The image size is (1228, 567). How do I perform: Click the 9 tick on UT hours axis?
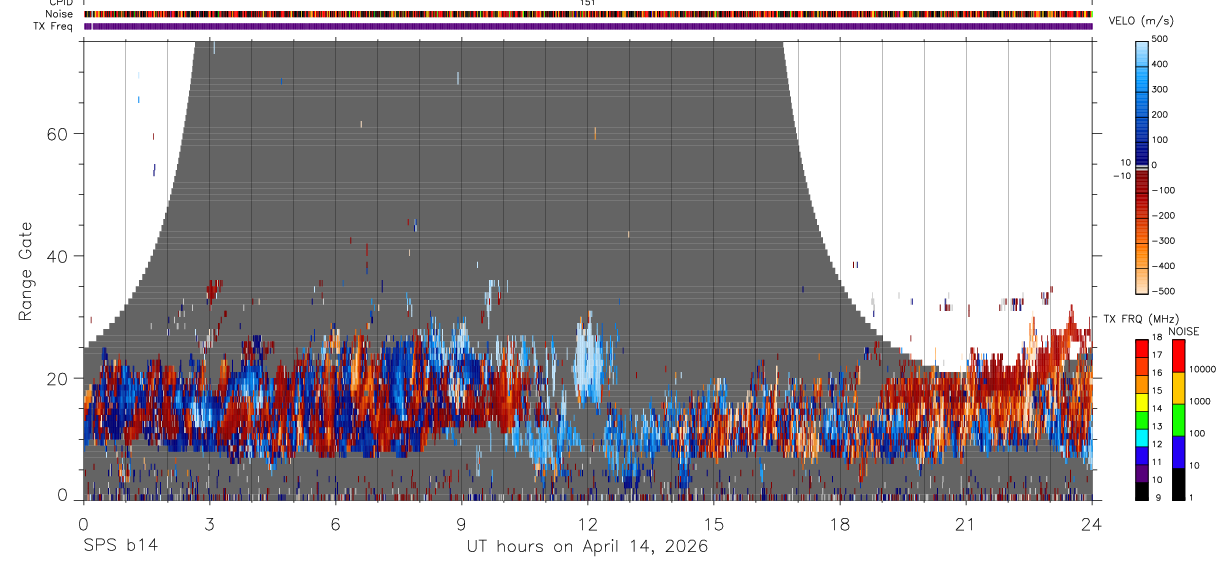click(461, 523)
